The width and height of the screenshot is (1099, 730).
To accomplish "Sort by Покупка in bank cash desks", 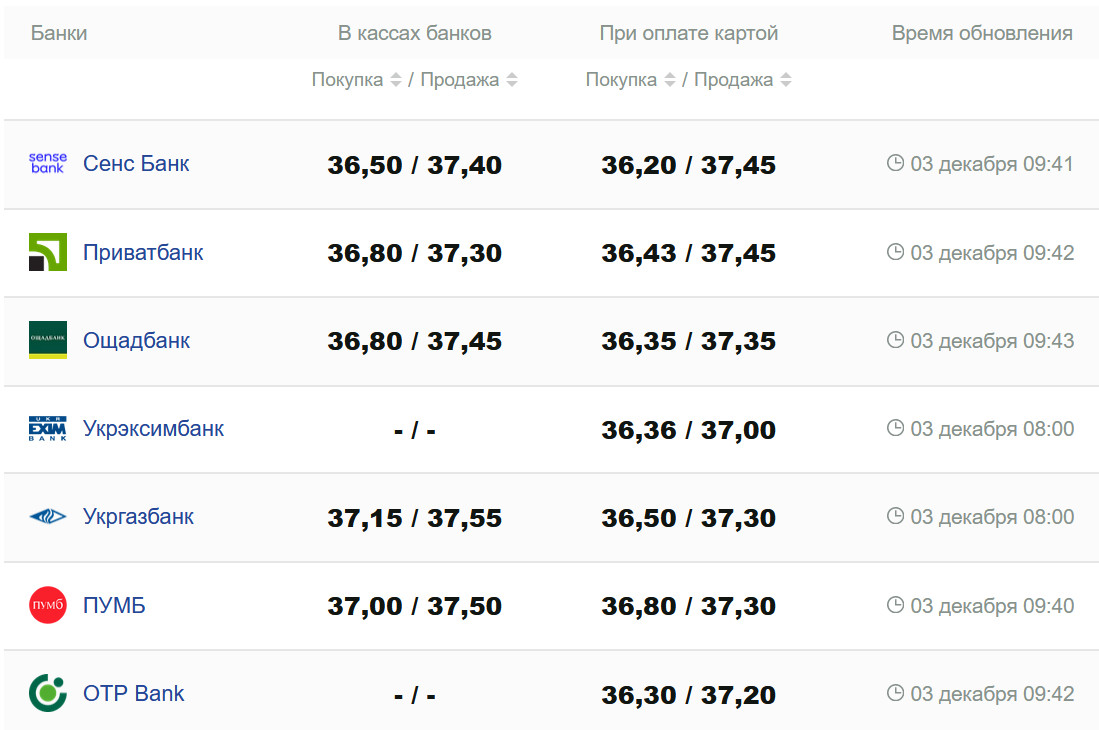I will pos(396,80).
